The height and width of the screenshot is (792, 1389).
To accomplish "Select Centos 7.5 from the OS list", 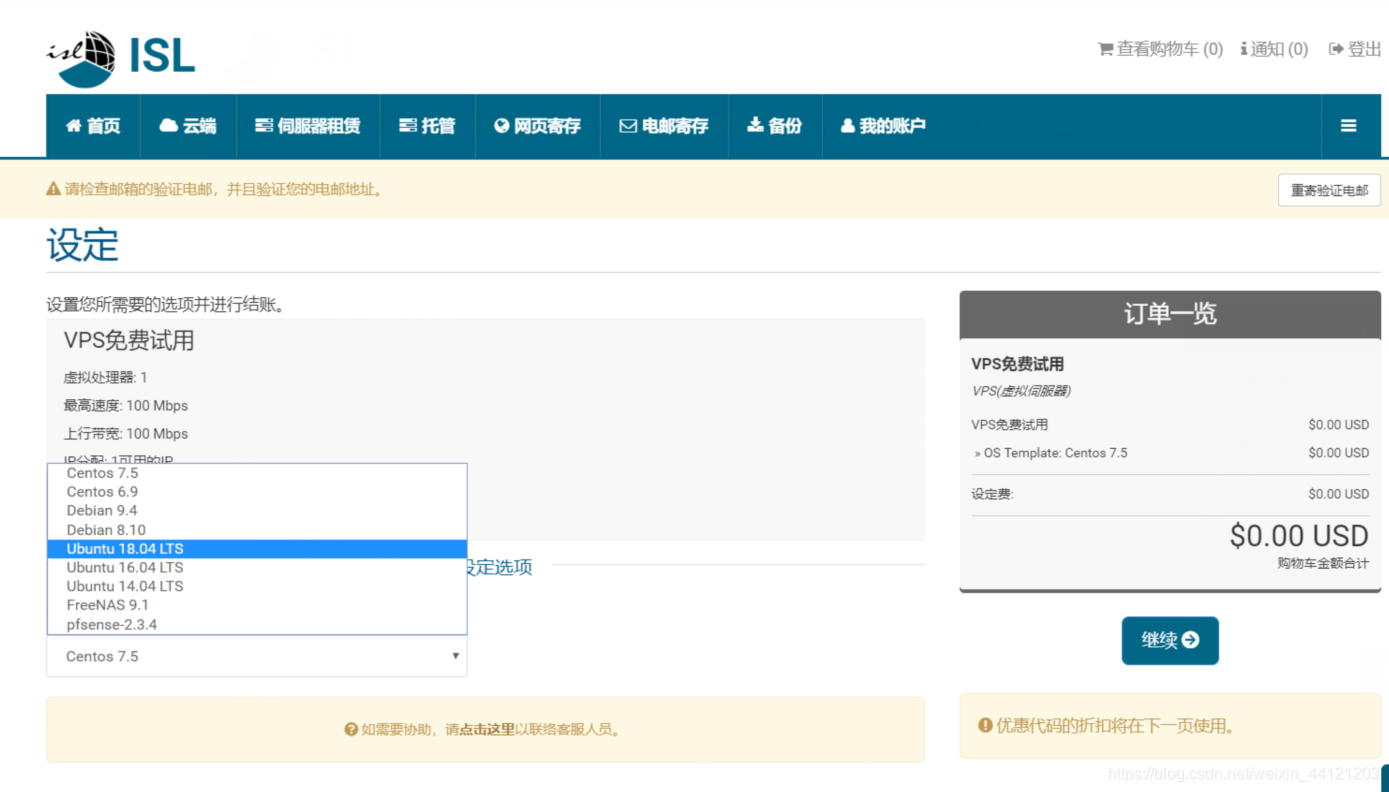I will [x=257, y=473].
